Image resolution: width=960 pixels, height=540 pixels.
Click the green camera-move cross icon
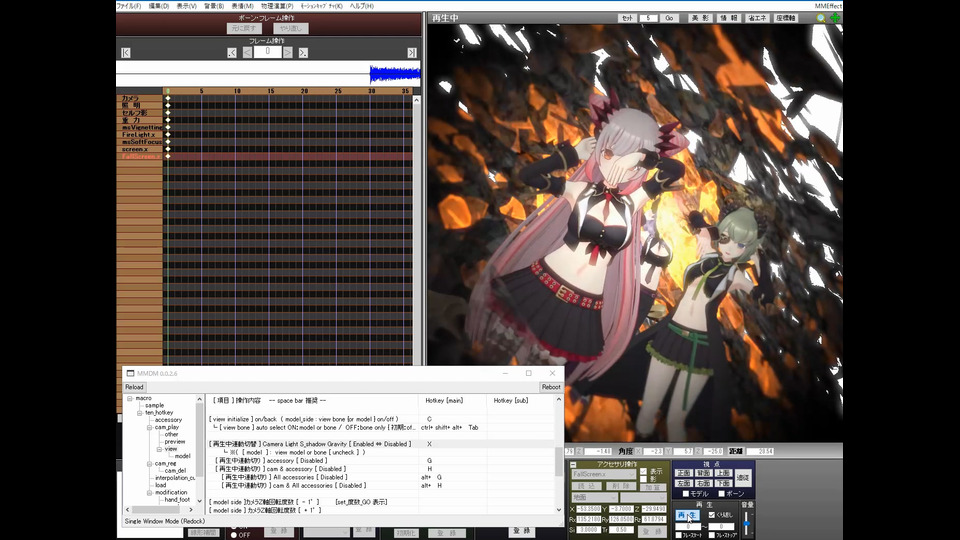834,18
